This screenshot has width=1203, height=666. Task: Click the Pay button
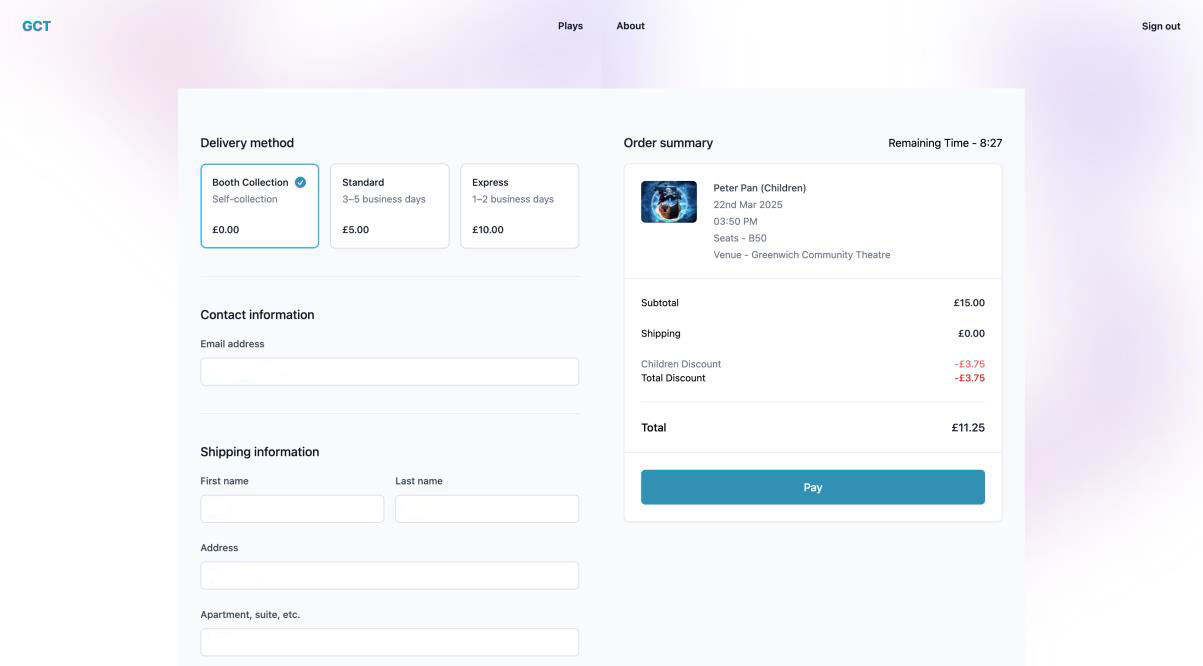(812, 486)
